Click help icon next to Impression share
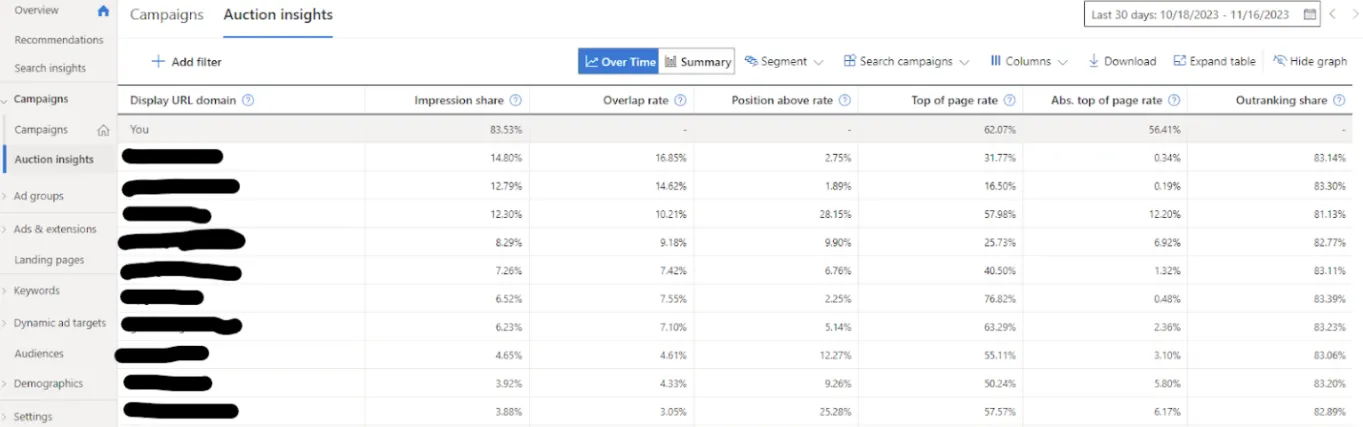 [516, 100]
